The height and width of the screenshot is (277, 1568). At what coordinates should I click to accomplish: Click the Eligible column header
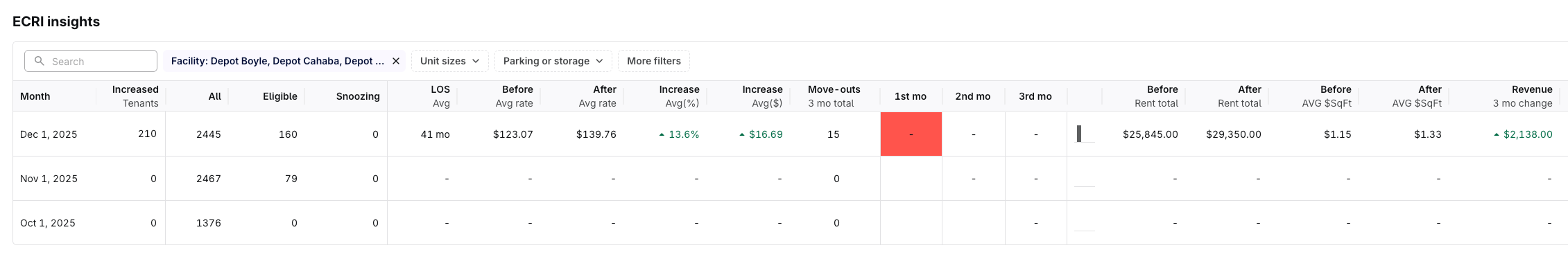(279, 96)
